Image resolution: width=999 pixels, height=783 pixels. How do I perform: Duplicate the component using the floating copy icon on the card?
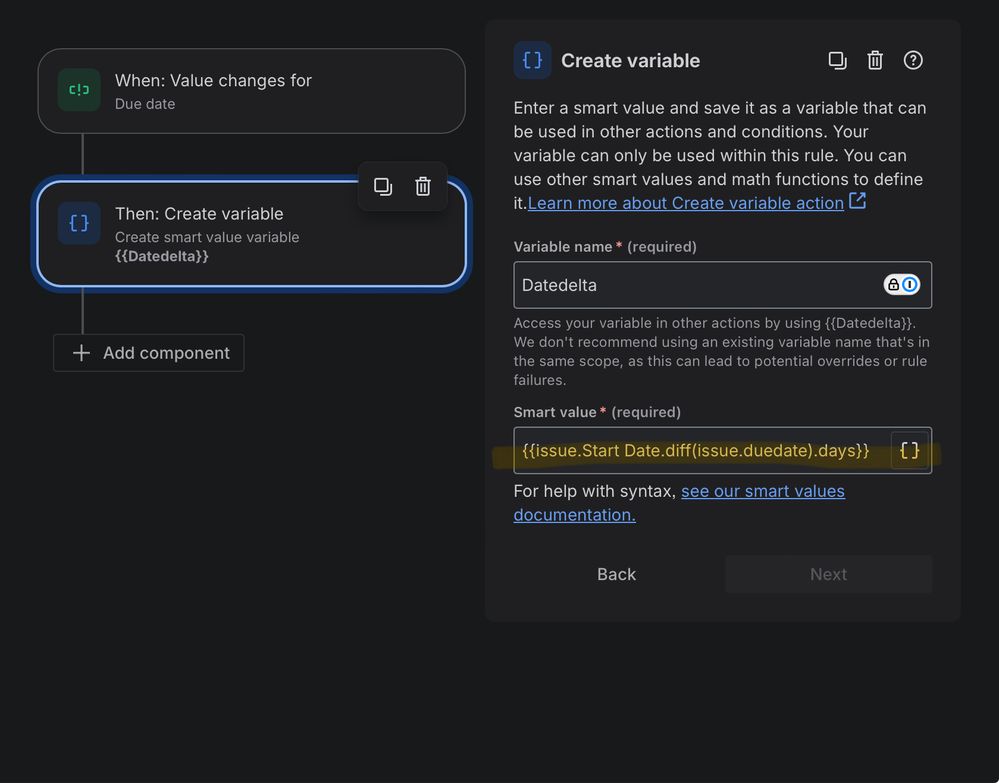(383, 187)
